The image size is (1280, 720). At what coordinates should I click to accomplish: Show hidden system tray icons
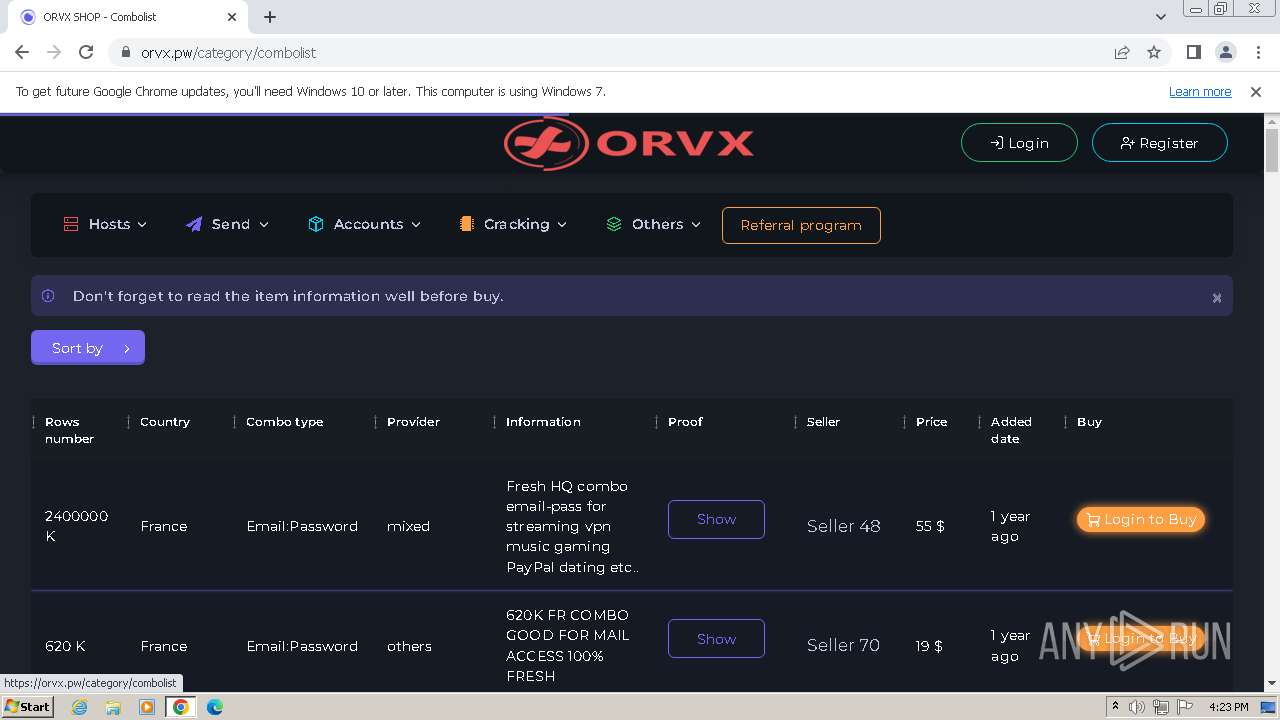1115,707
